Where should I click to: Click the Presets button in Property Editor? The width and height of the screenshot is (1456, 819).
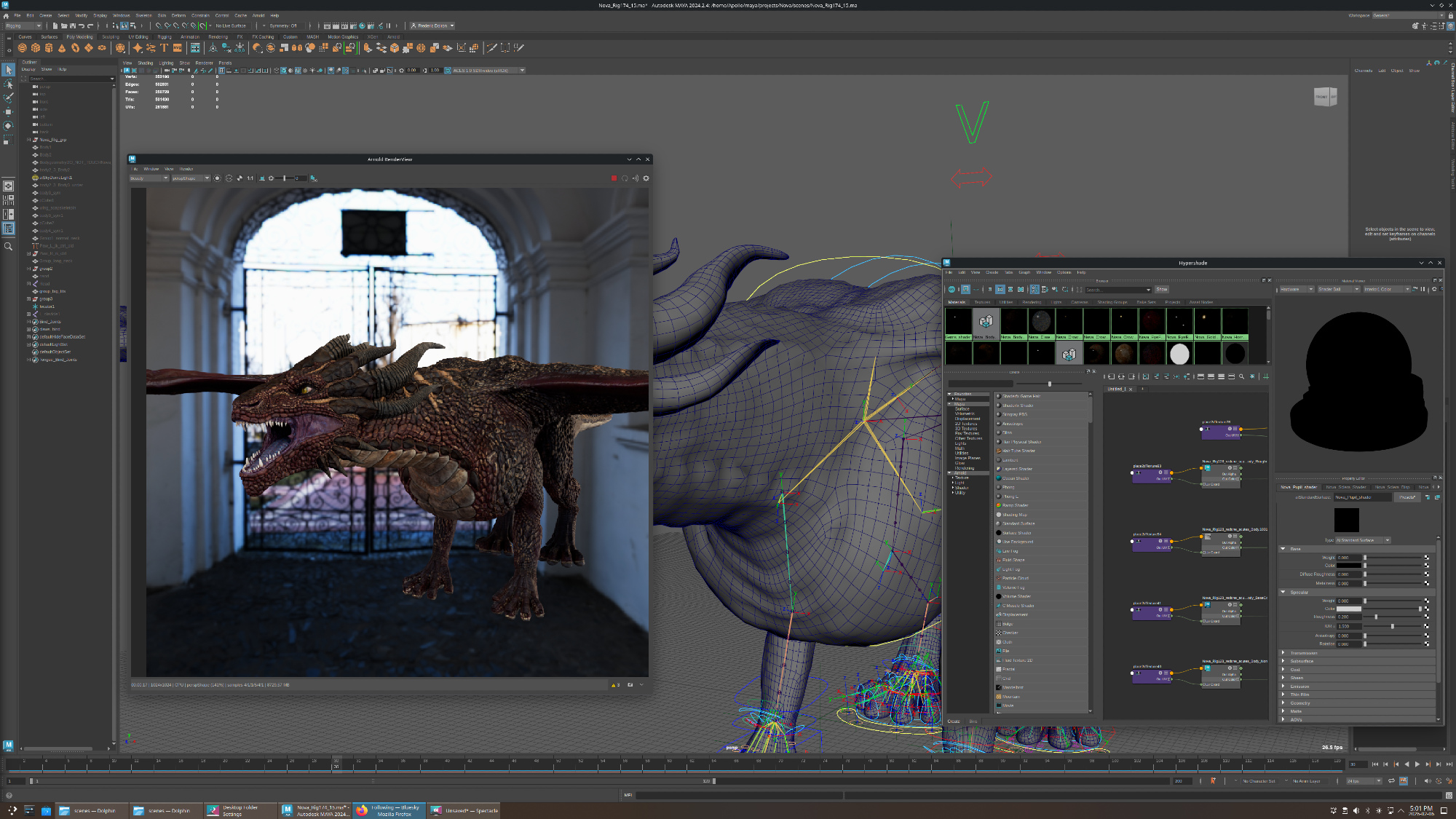[x=1406, y=497]
